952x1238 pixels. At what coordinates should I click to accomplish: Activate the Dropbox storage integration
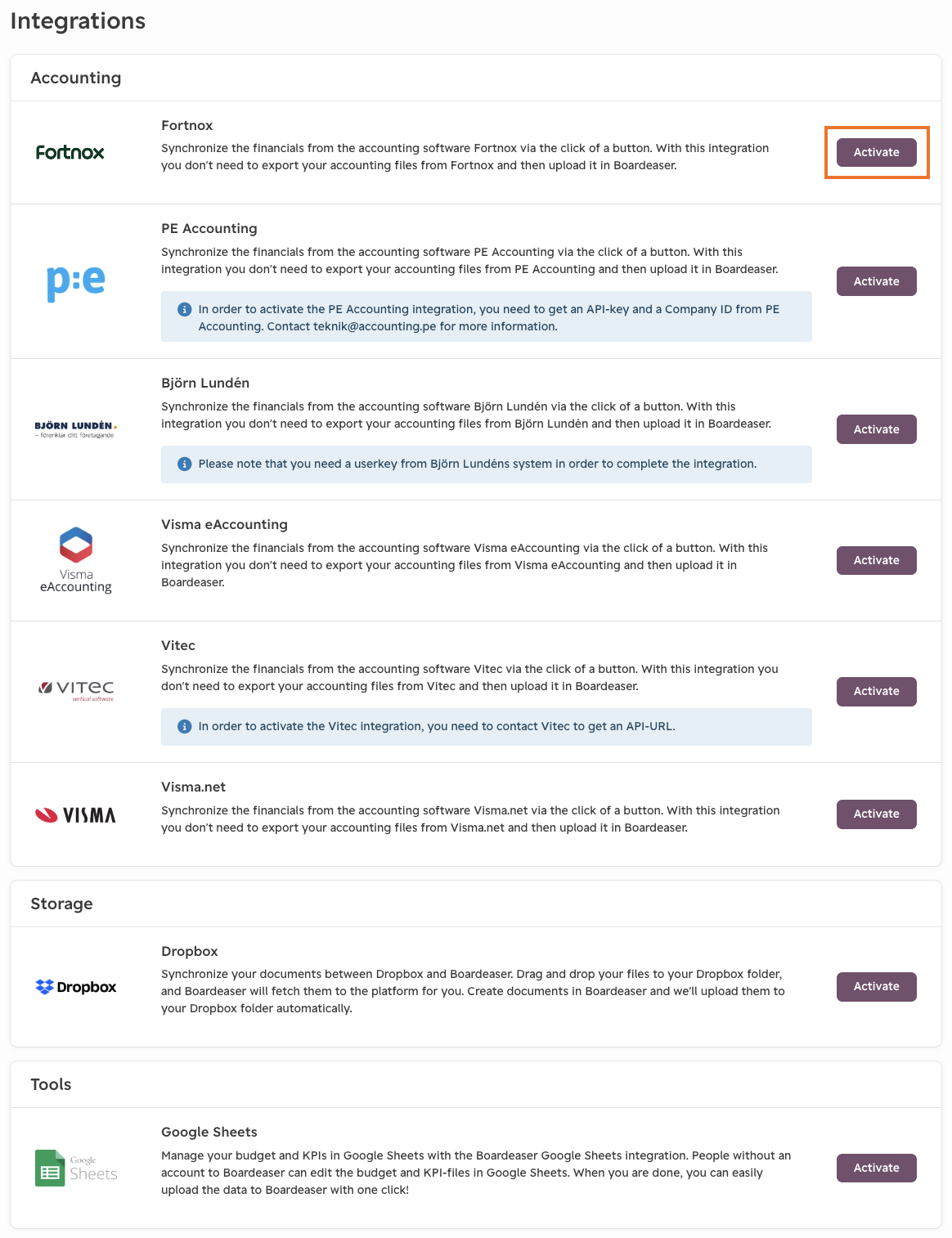[877, 986]
